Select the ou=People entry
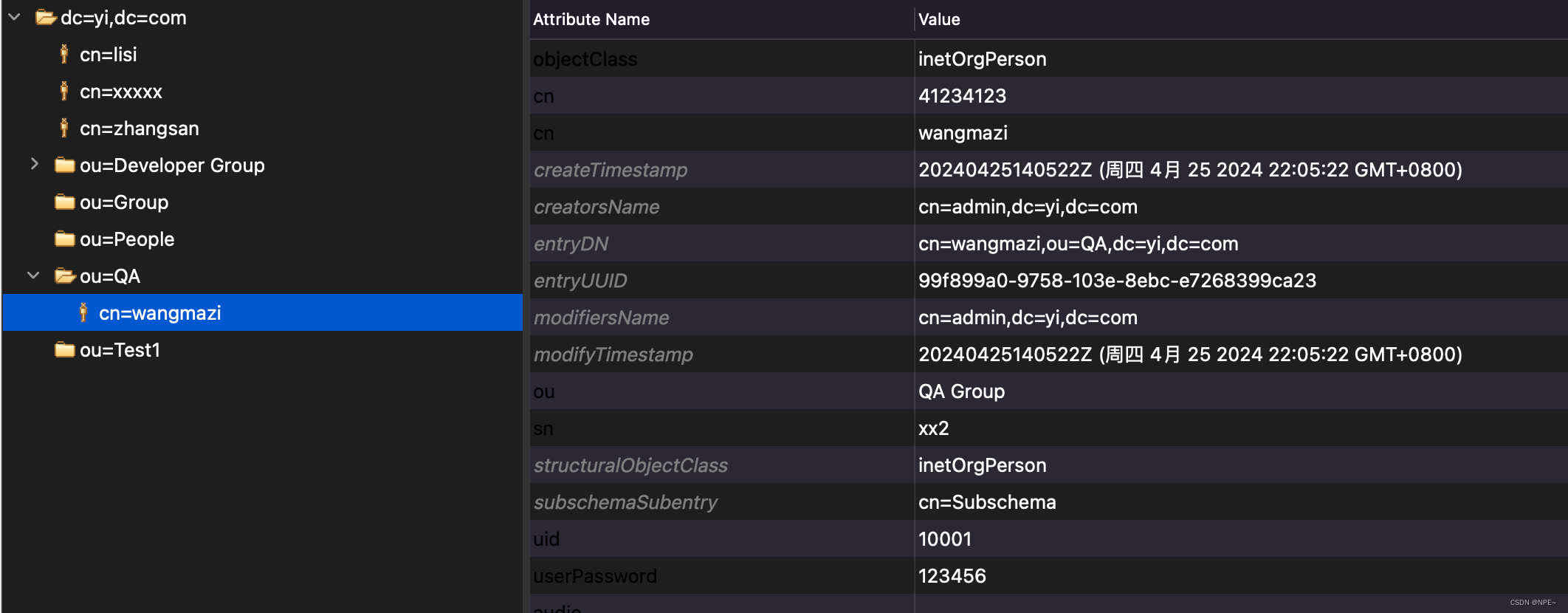The width and height of the screenshot is (1568, 613). point(127,239)
